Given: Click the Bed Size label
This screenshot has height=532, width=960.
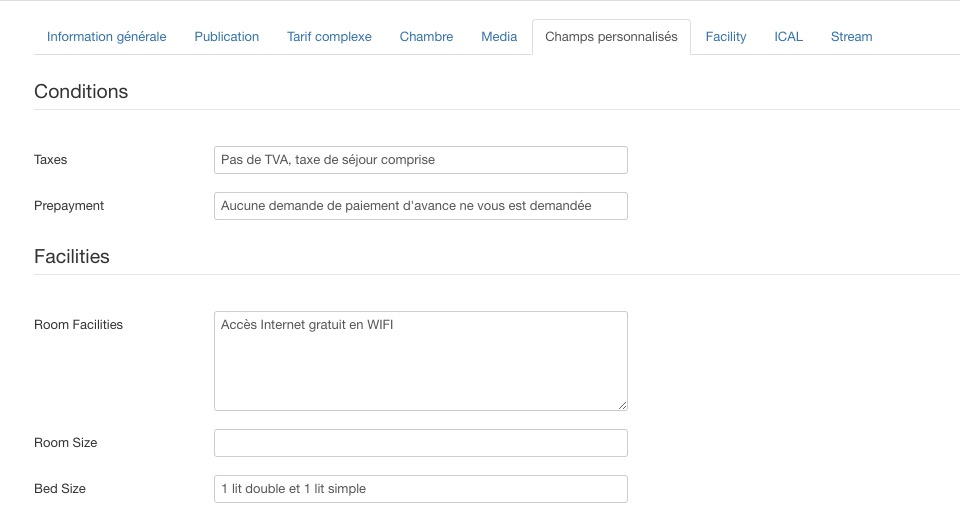Looking at the screenshot, I should (x=60, y=489).
